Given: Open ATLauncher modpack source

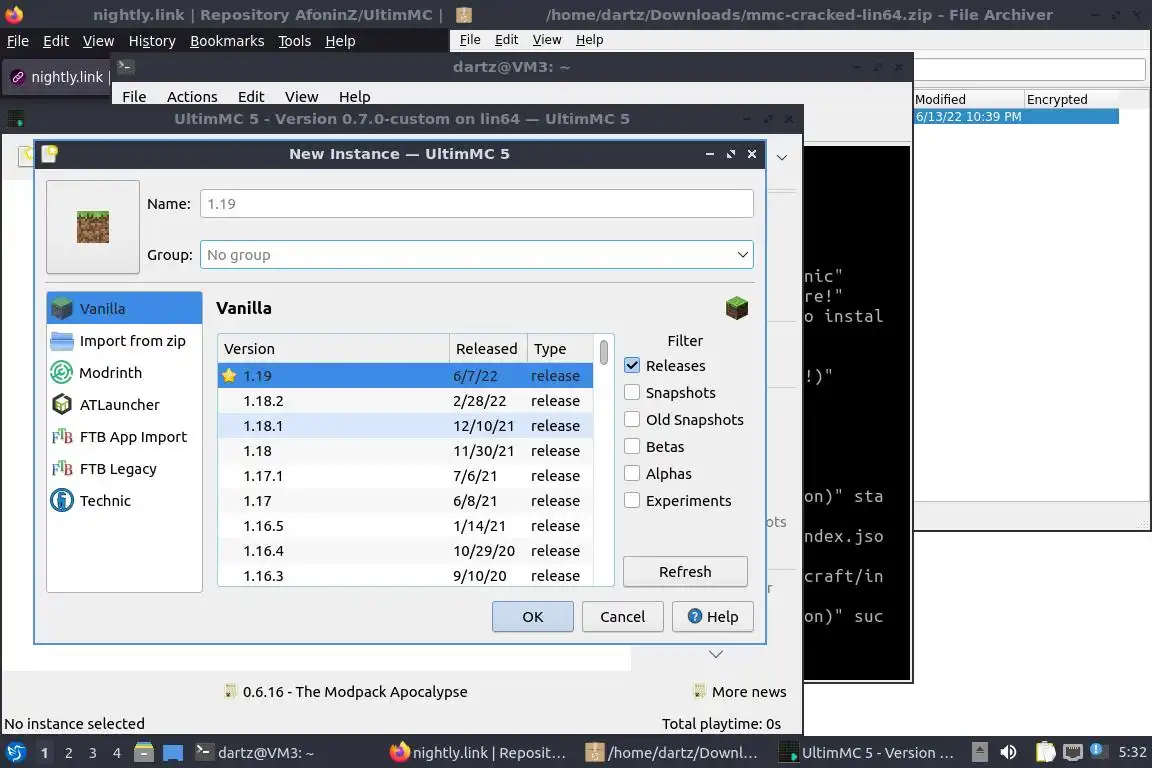Looking at the screenshot, I should (124, 405).
